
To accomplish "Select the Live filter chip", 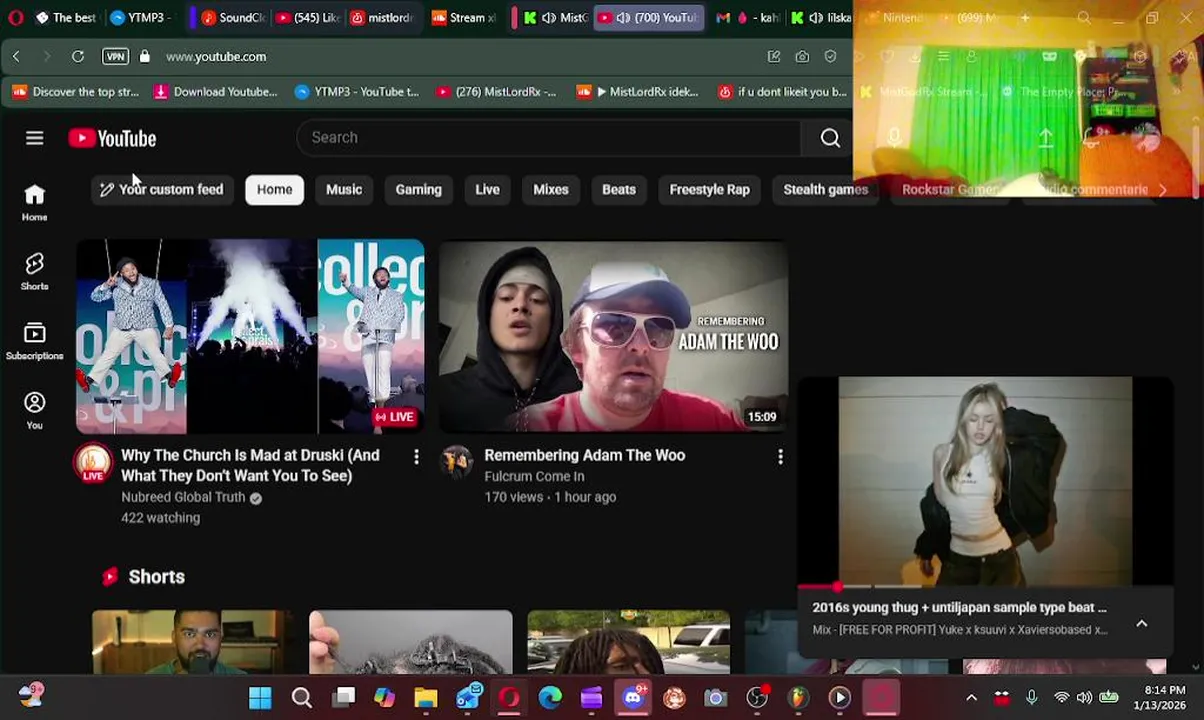I will [x=487, y=189].
